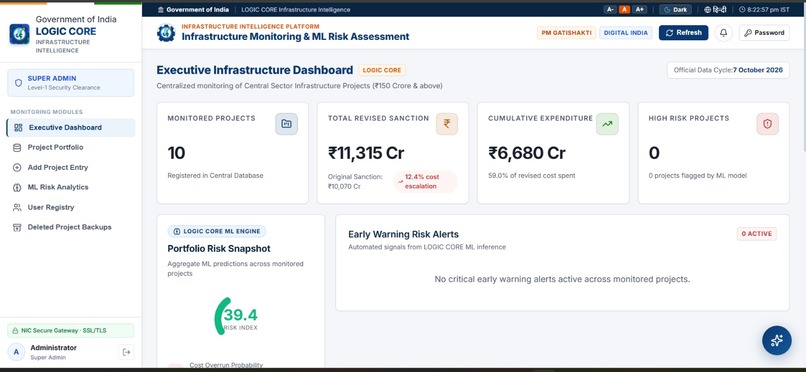Click the 0 ACTIVE alerts badge

click(757, 234)
